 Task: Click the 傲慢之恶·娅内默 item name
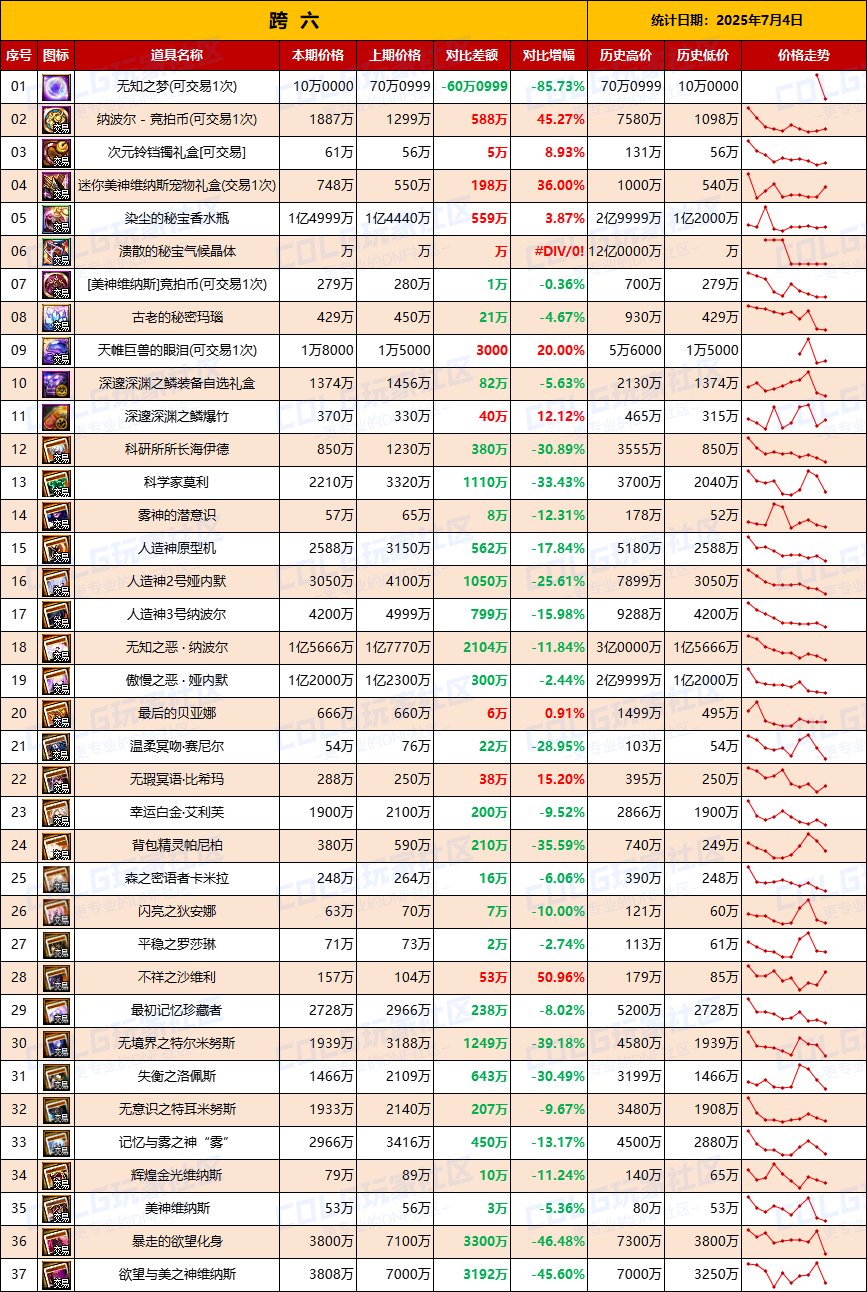[x=177, y=681]
